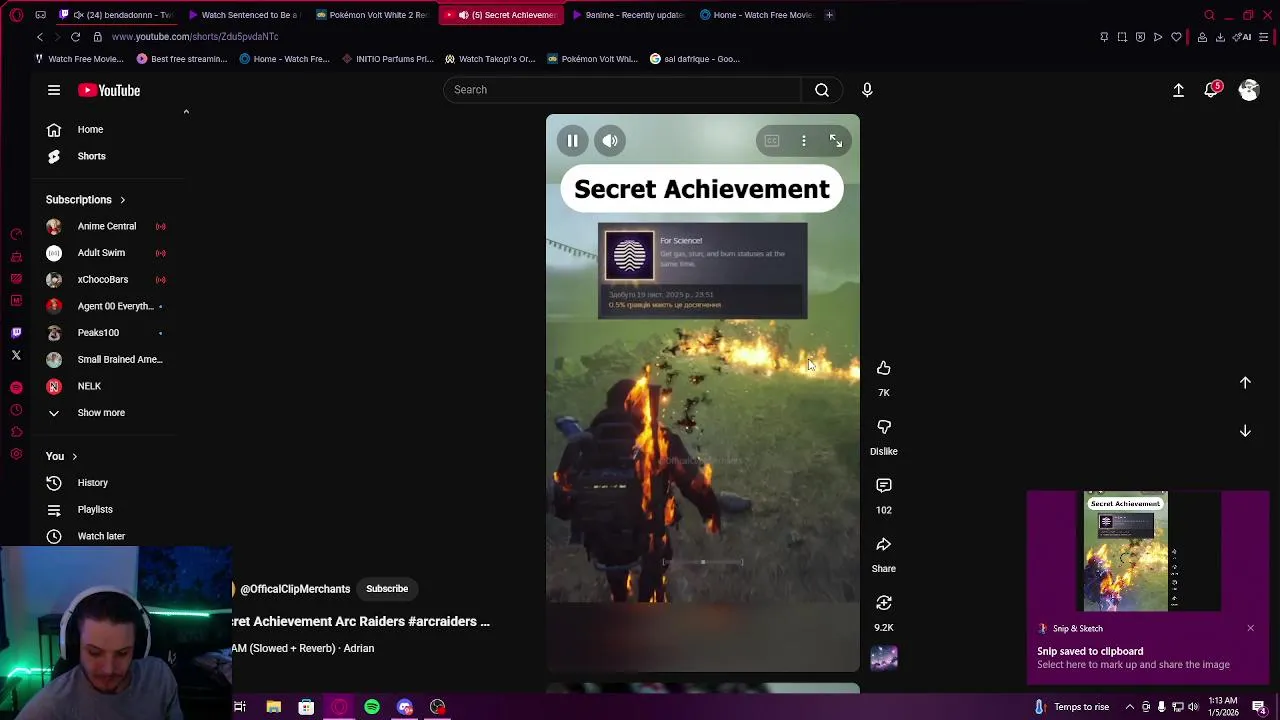
Task: Close the Snip & Sketch notification
Action: point(1250,628)
